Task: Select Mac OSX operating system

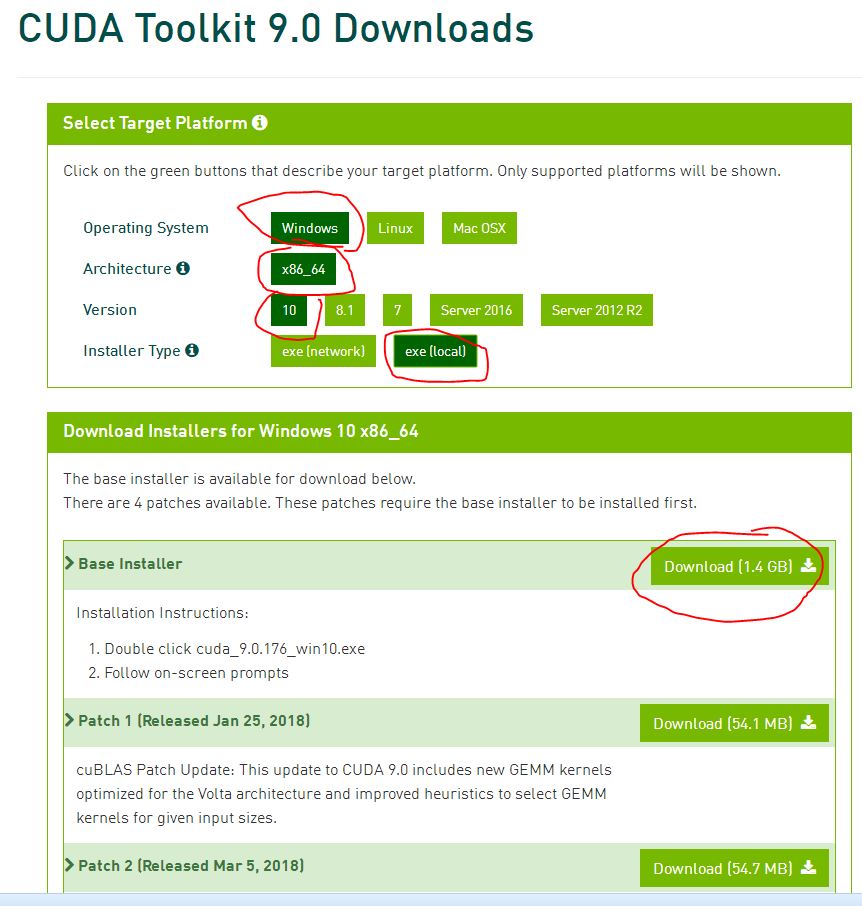Action: point(482,227)
